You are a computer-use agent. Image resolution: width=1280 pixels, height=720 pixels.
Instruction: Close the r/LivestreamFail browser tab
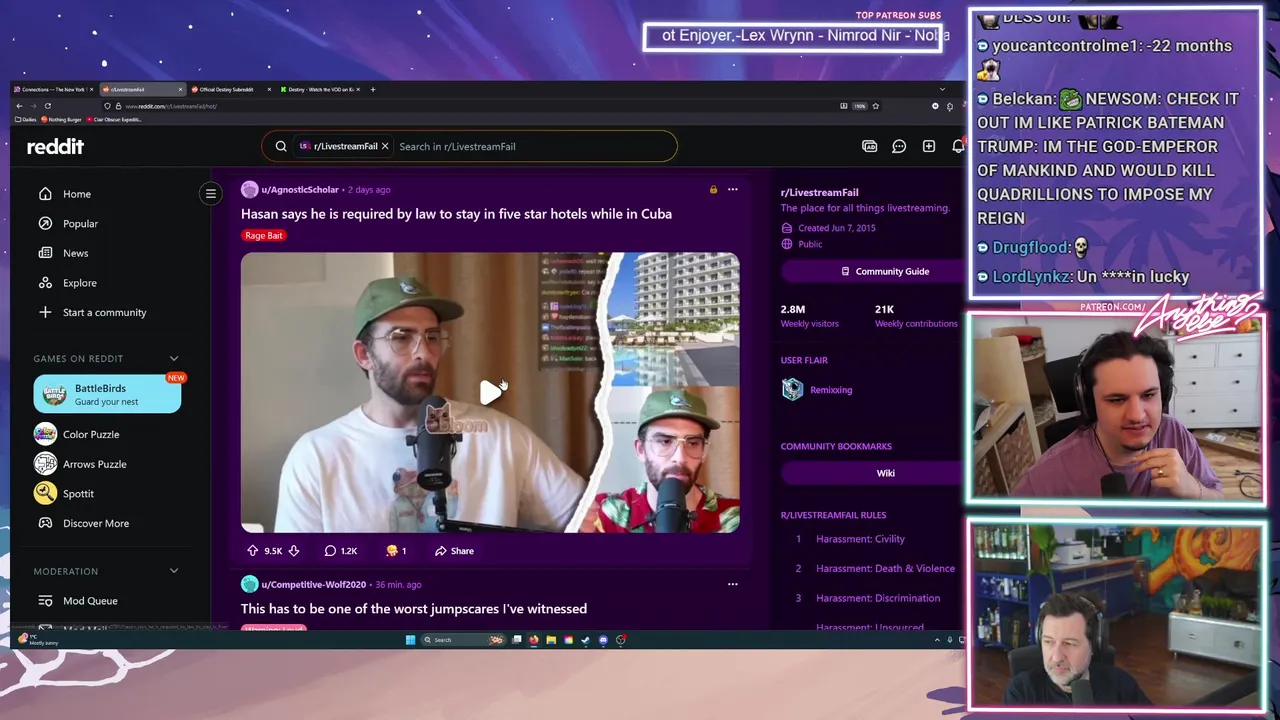pyautogui.click(x=180, y=89)
